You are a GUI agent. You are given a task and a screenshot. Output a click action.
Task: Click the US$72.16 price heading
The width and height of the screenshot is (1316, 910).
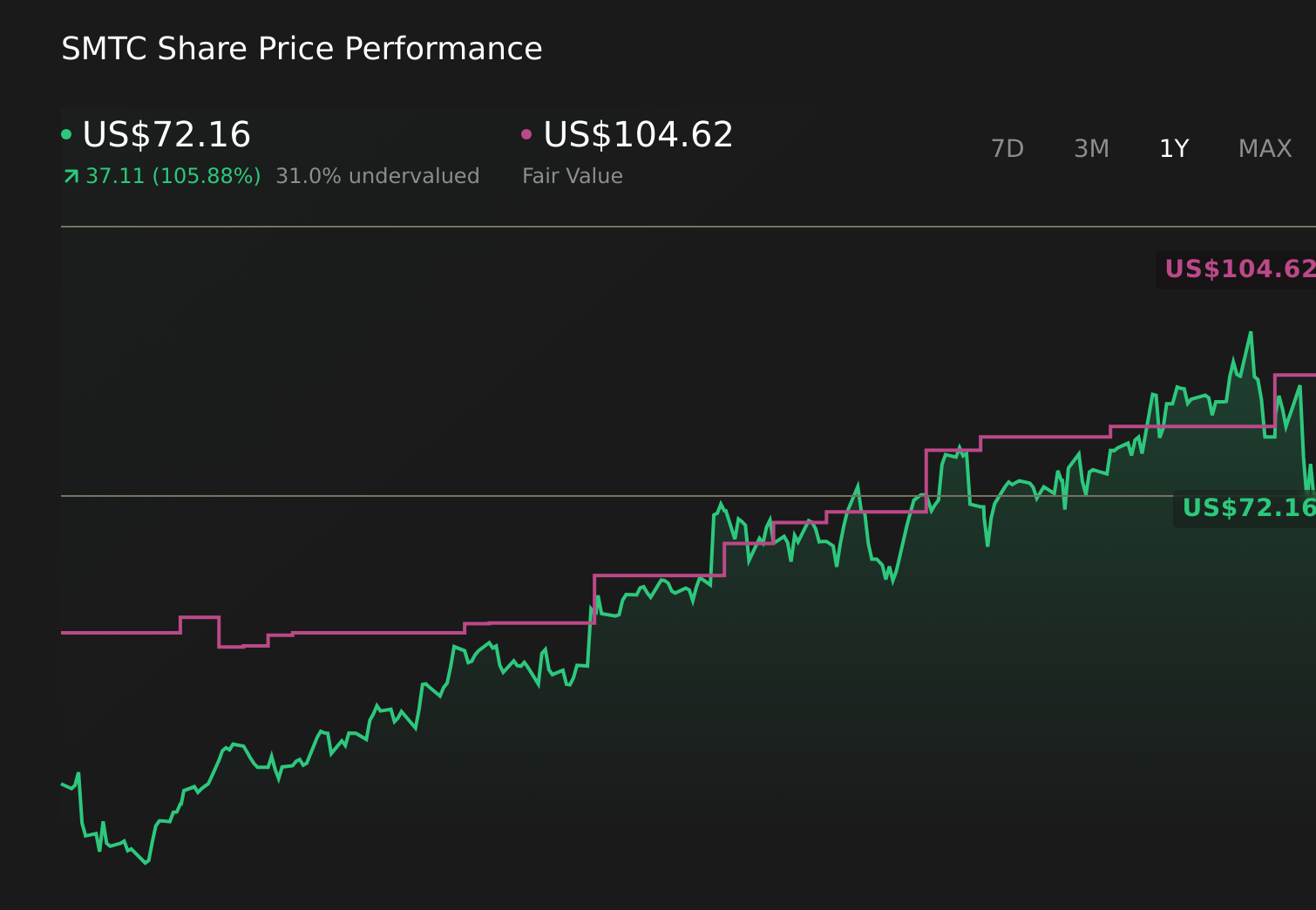166,135
